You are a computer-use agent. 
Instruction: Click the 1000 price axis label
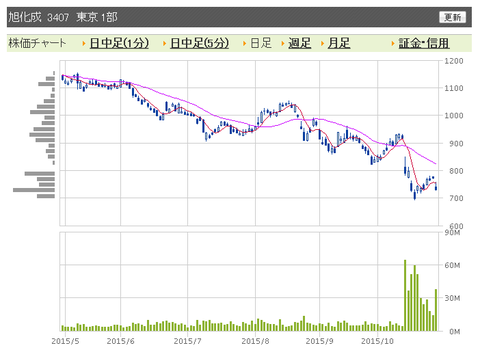pos(454,116)
